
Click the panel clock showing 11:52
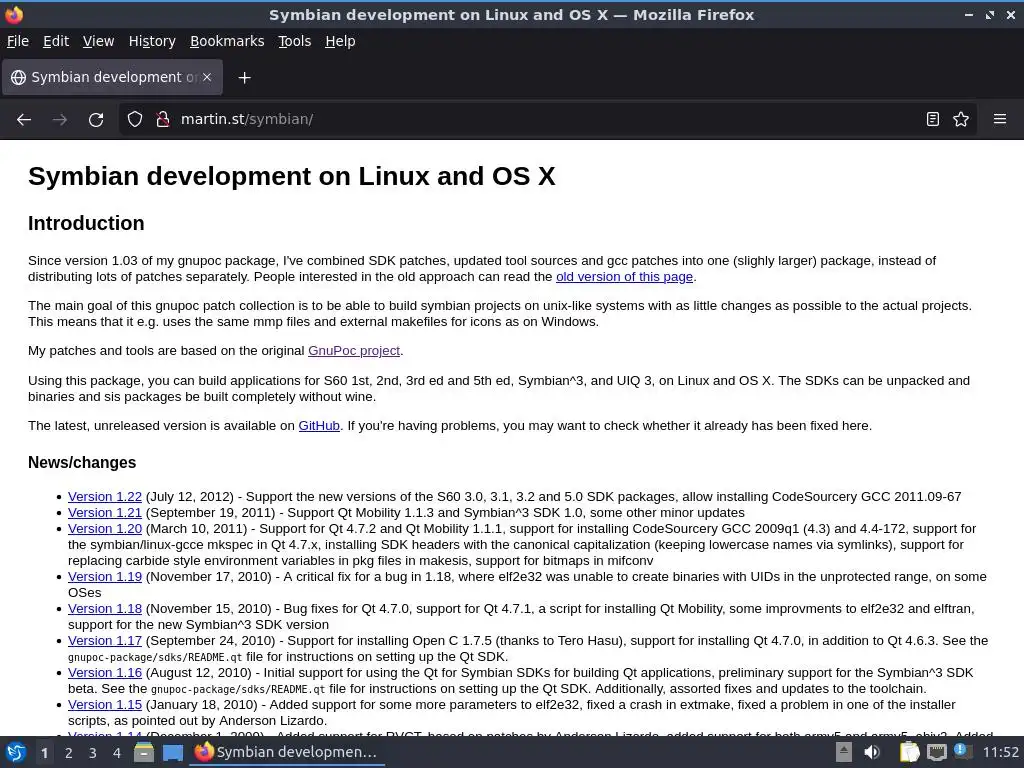point(1000,752)
